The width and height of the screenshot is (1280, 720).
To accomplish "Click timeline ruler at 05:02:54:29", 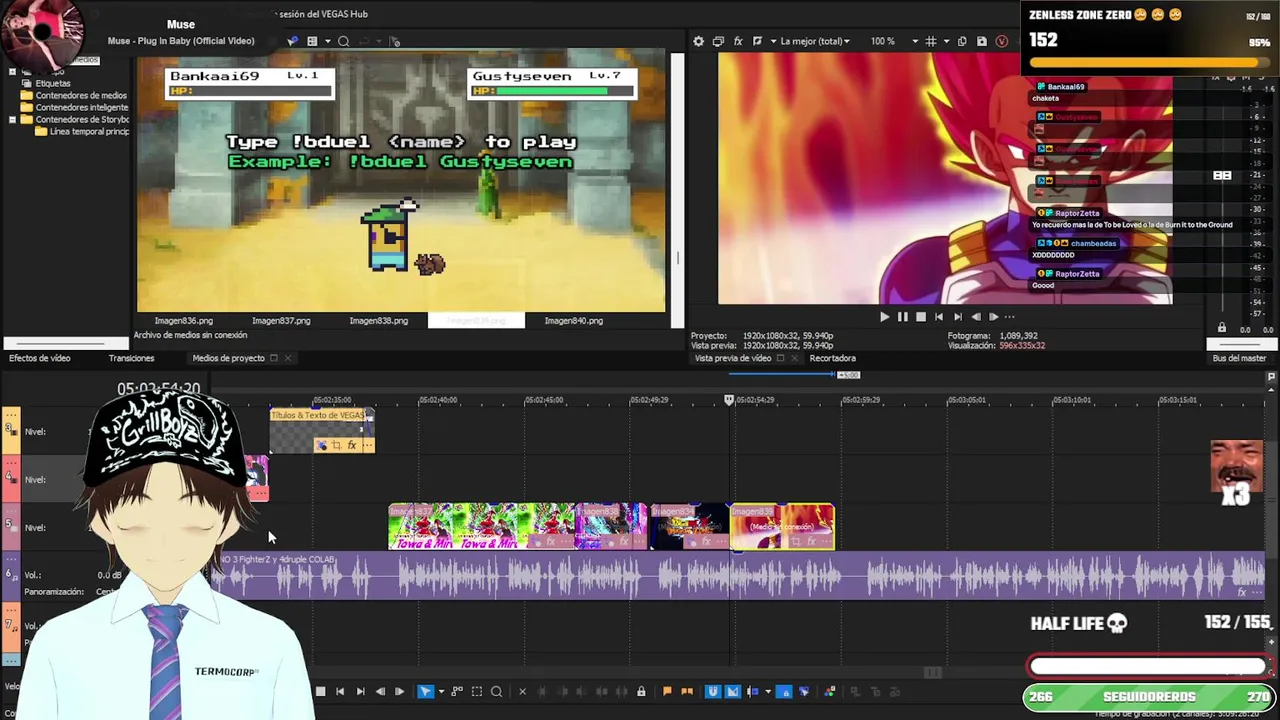I will point(755,400).
